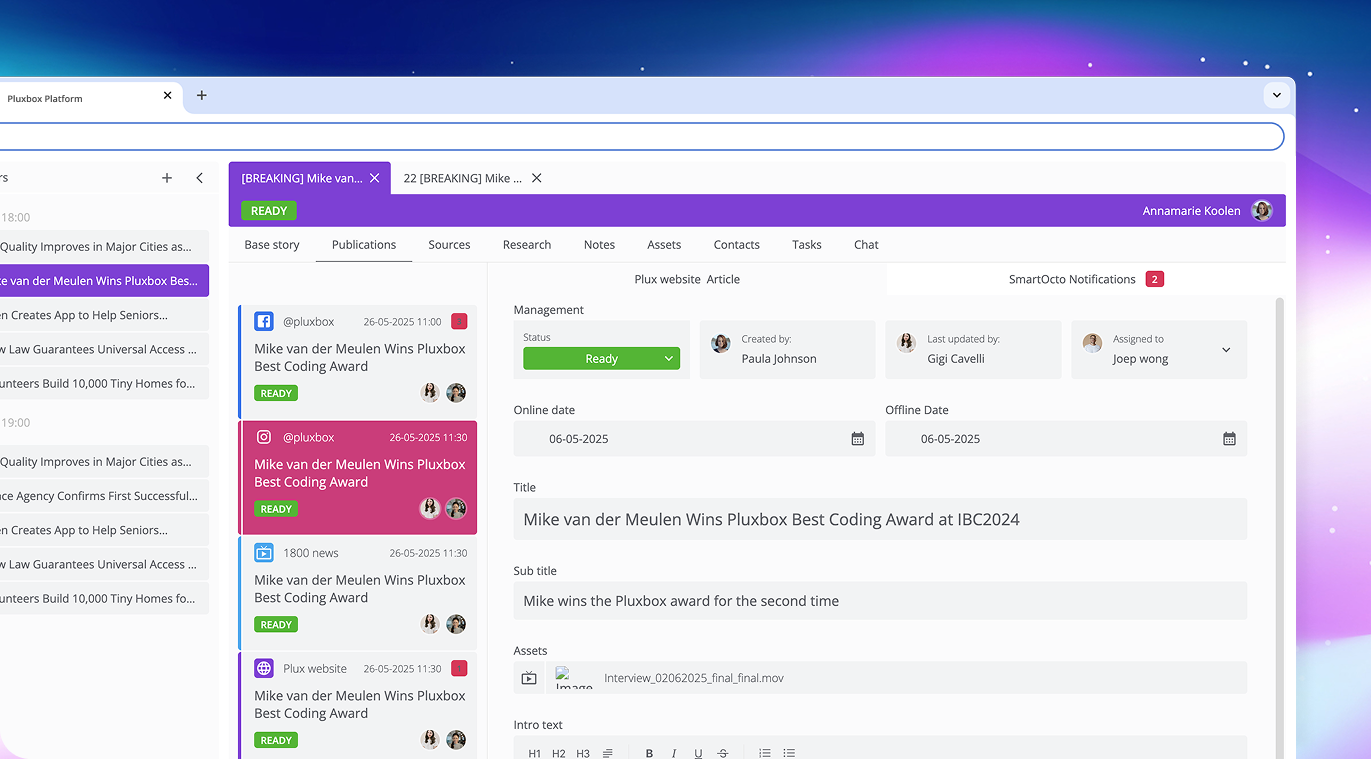Viewport: 1371px width, 759px height.
Task: Open the Online date calendar picker
Action: click(857, 439)
